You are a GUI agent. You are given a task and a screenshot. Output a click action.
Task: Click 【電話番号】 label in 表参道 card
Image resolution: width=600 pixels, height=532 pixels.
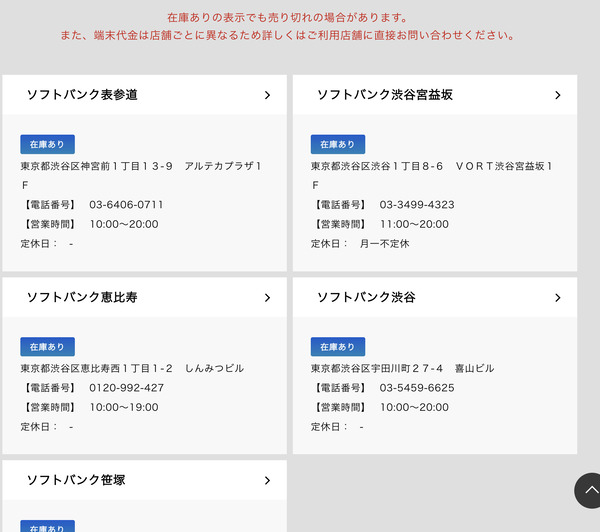click(49, 205)
